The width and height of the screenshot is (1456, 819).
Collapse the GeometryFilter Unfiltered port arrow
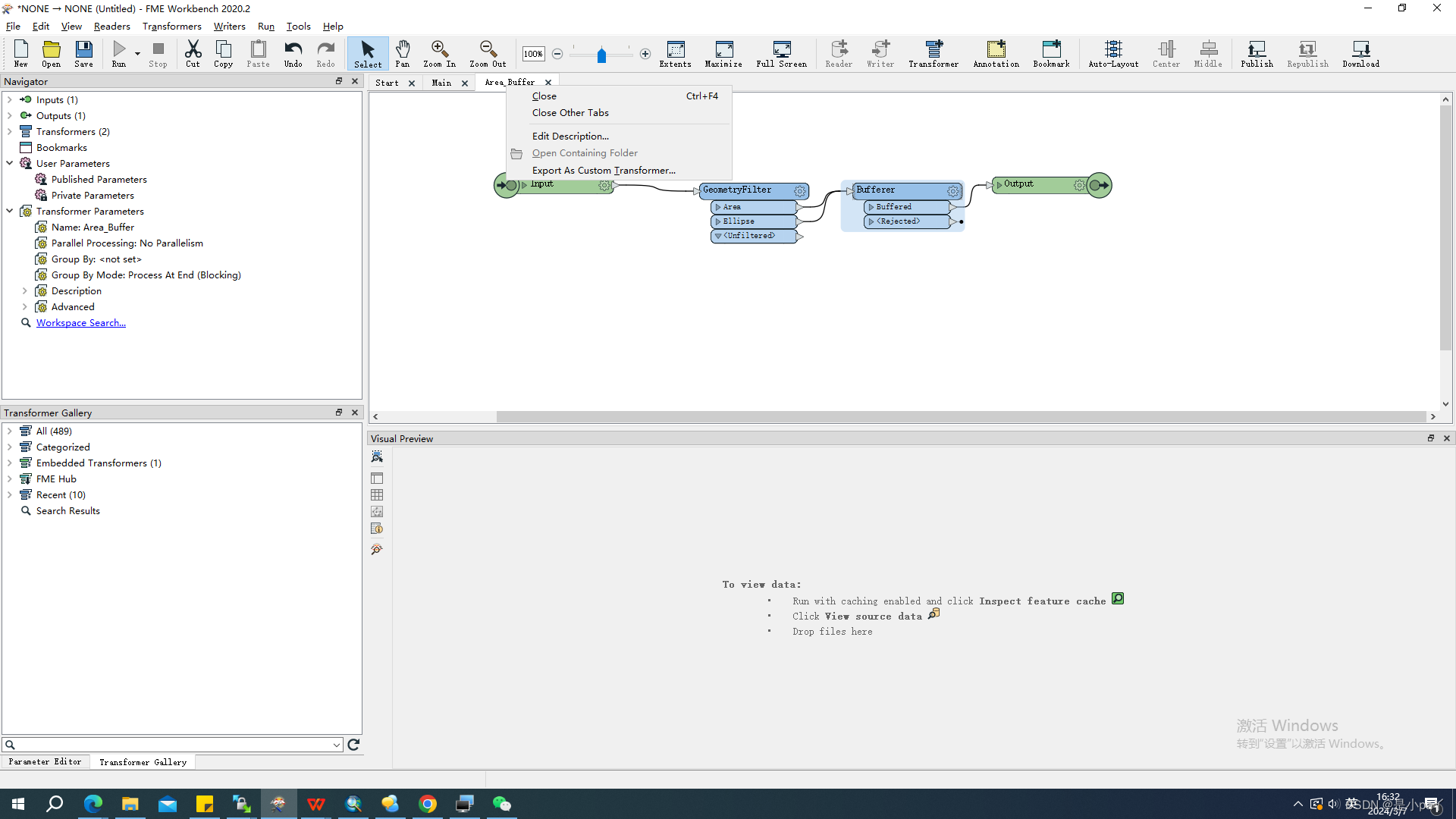coord(718,236)
